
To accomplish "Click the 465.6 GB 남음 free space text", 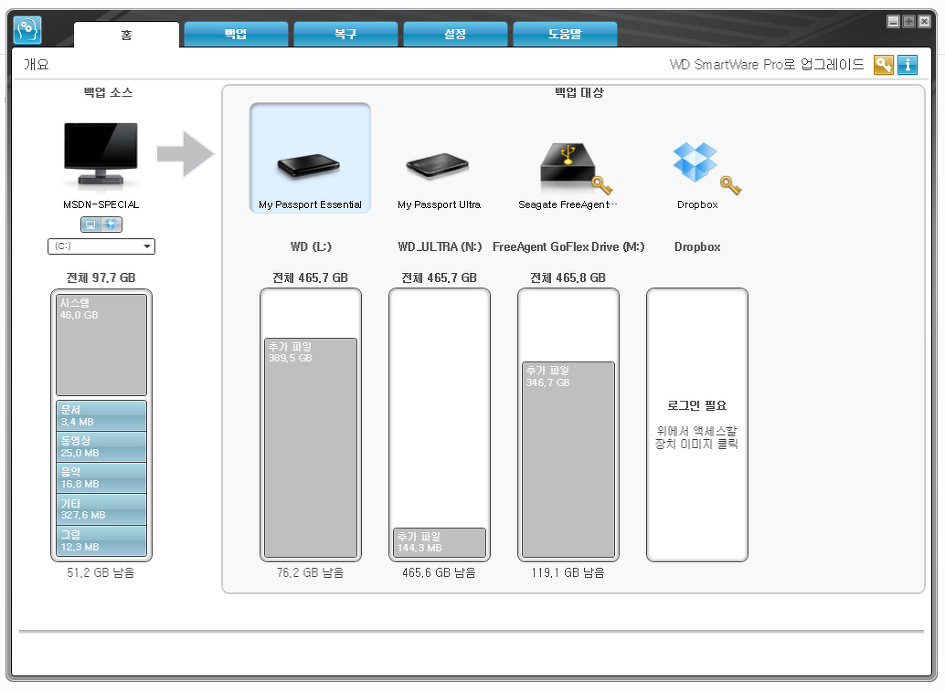I will tap(439, 572).
